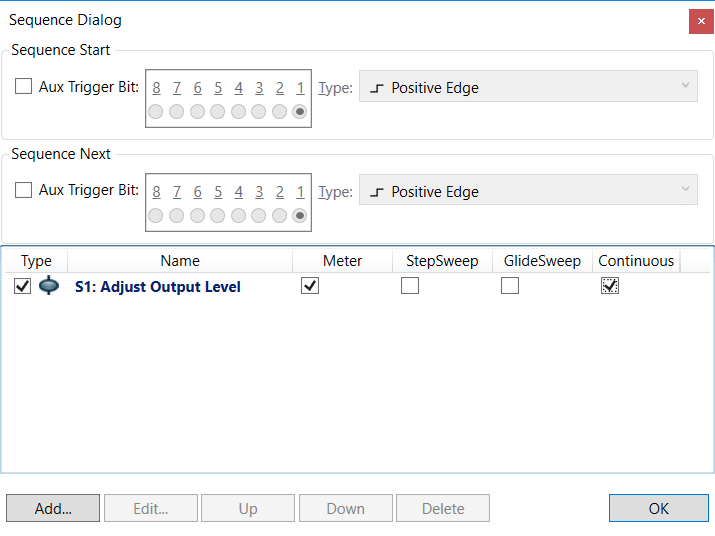715x536 pixels.
Task: Click the Add... button
Action: pos(53,508)
